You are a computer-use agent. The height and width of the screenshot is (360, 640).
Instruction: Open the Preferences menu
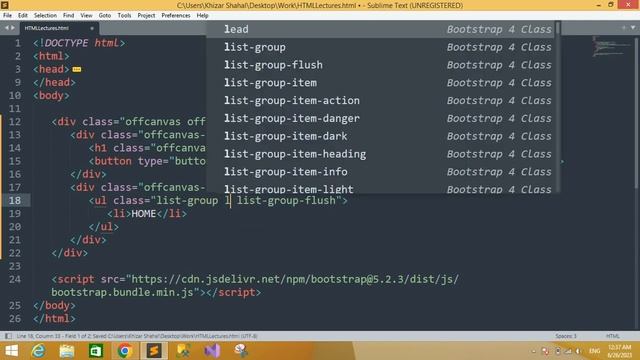click(176, 16)
